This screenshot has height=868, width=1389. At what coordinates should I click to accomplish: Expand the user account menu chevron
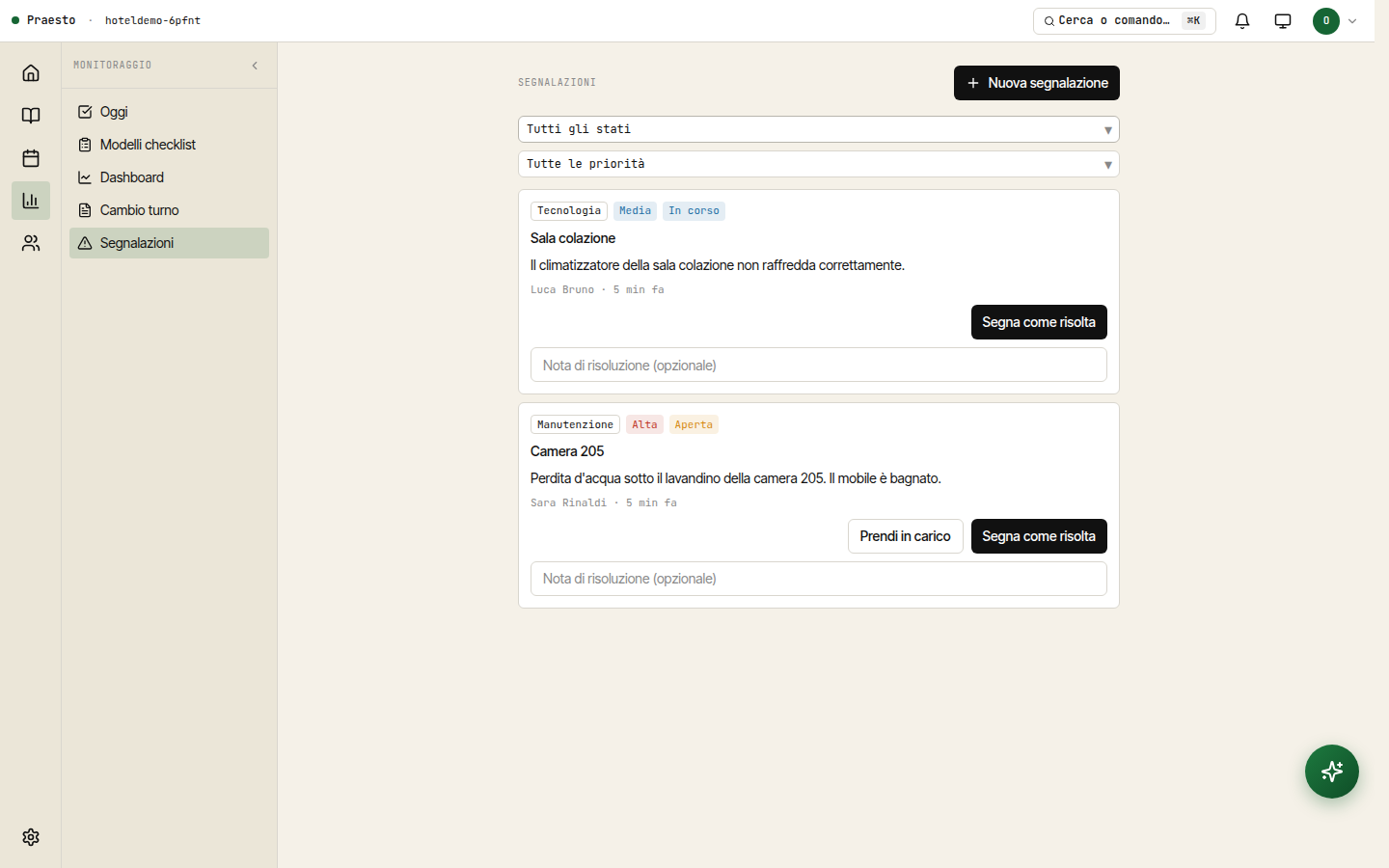pyautogui.click(x=1352, y=20)
